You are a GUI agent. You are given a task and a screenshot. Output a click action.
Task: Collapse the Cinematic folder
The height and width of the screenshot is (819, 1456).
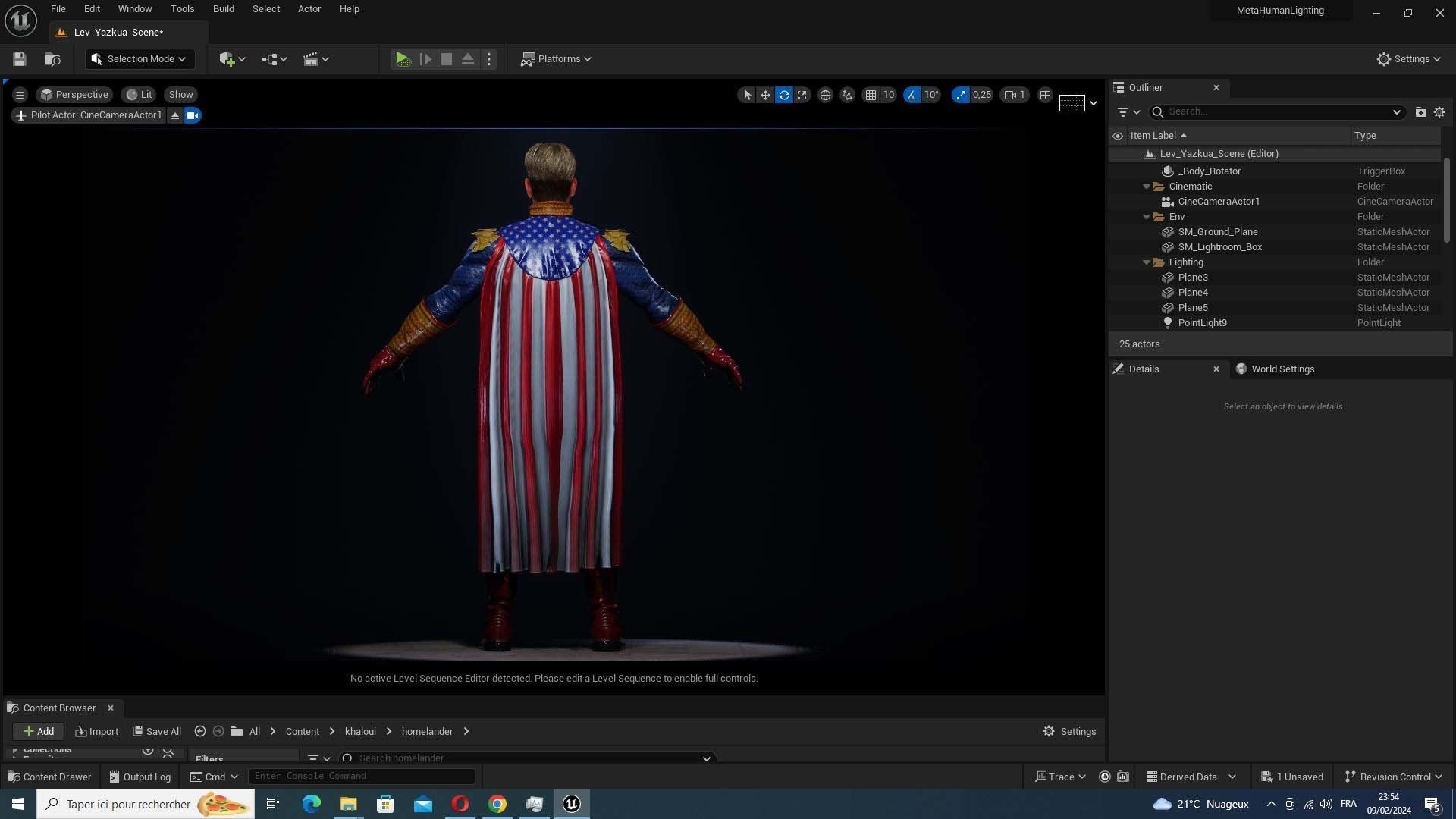click(1147, 187)
